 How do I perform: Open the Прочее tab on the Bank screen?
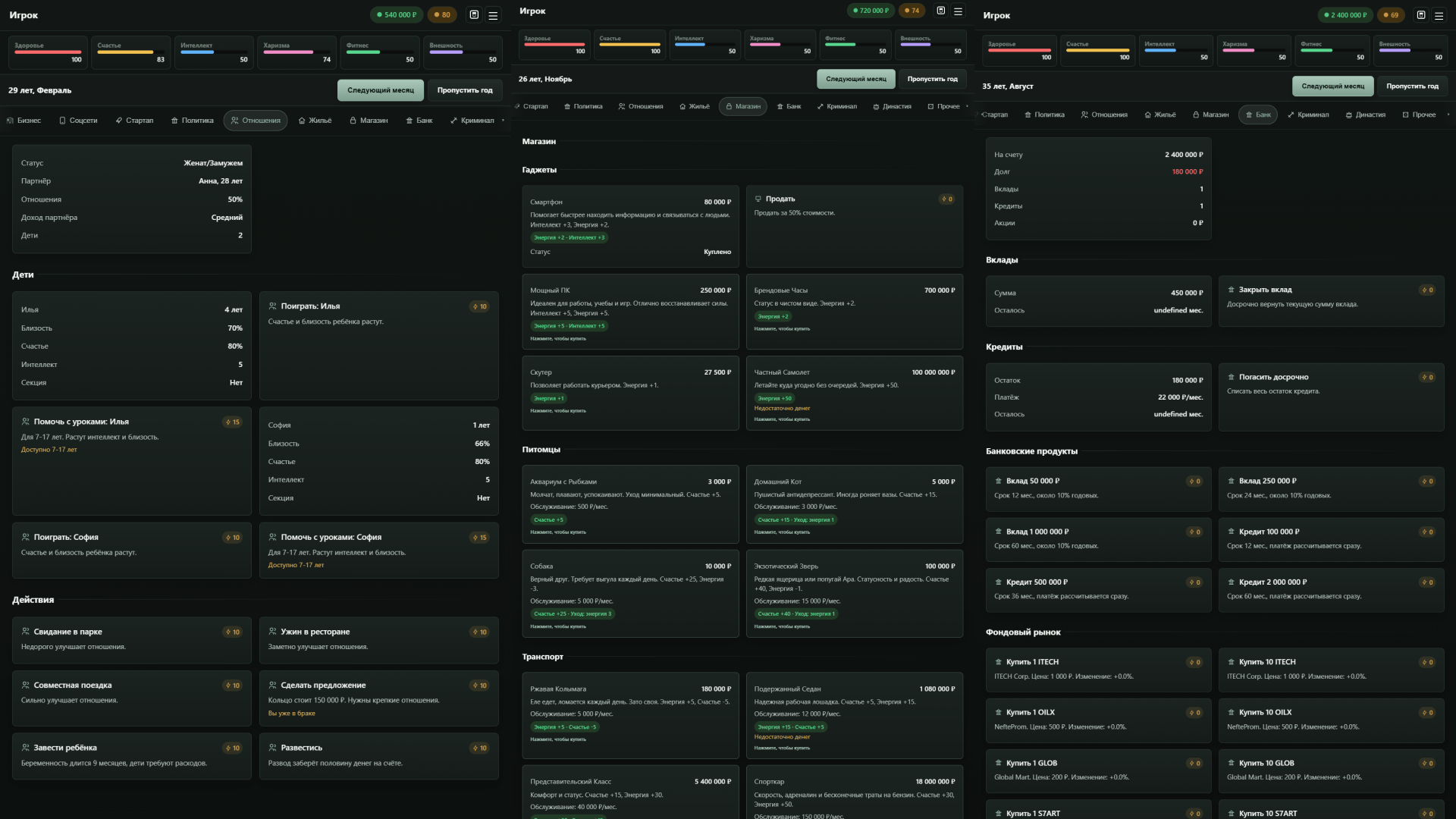click(x=1419, y=115)
